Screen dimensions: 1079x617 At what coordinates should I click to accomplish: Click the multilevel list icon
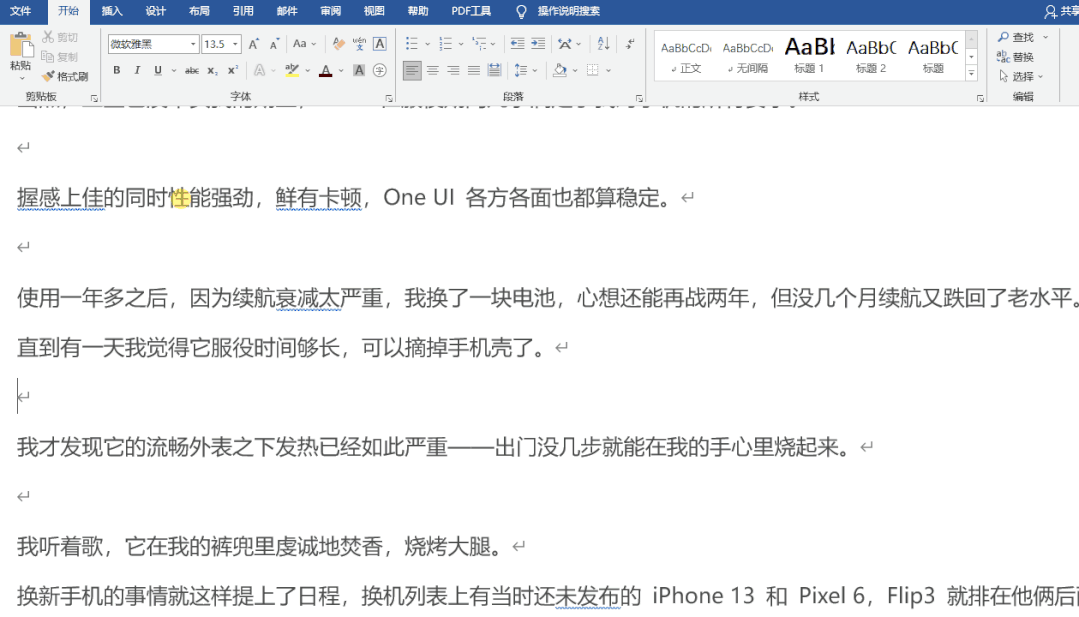tap(479, 44)
